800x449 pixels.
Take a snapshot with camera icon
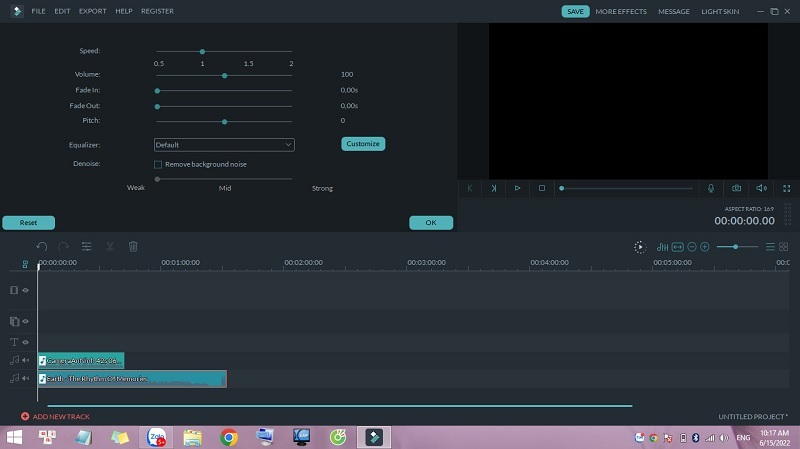click(x=736, y=188)
